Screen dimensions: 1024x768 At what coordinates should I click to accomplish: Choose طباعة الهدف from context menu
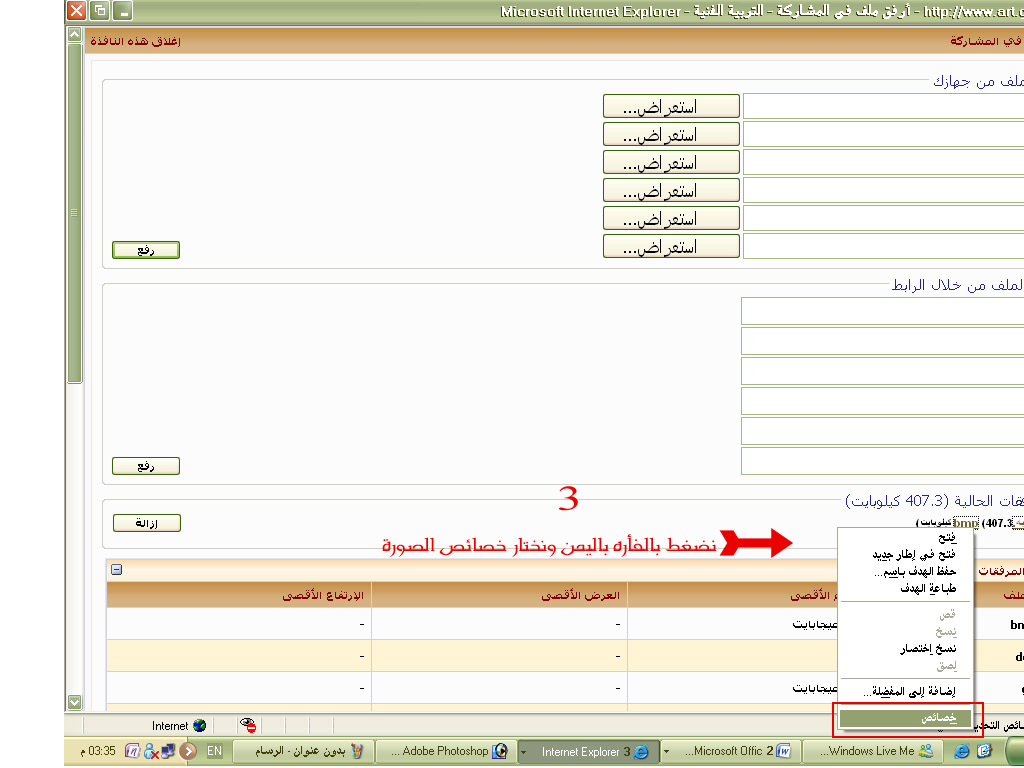pos(906,588)
